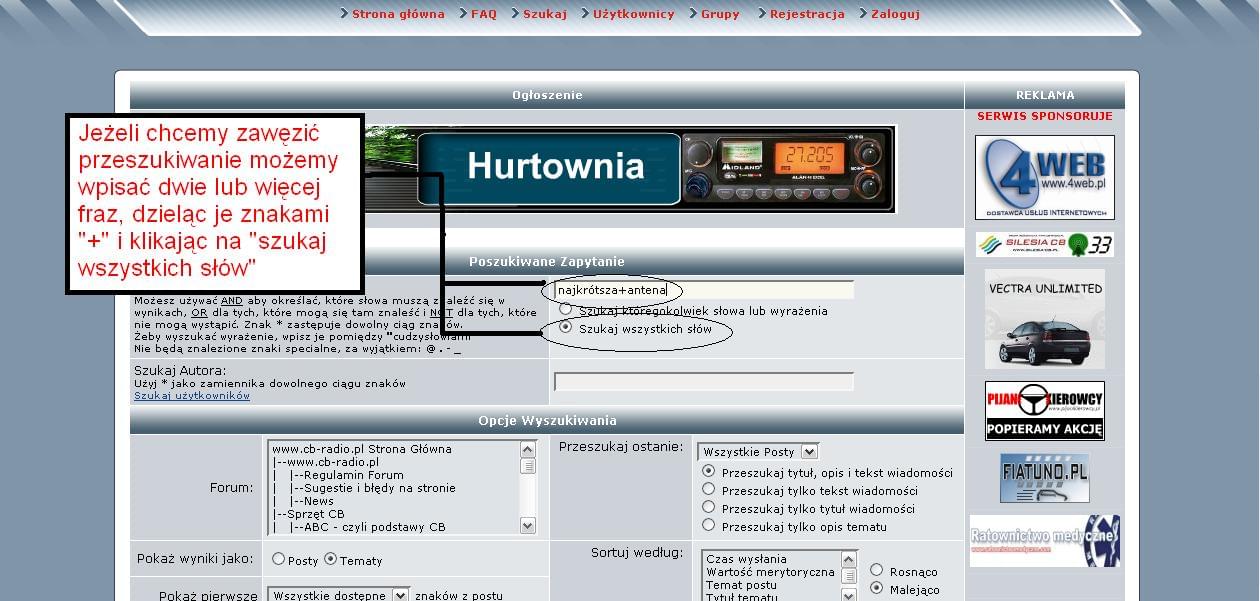The height and width of the screenshot is (601, 1260).
Task: Open the Hurtownia CB radio banner
Action: (x=630, y=168)
